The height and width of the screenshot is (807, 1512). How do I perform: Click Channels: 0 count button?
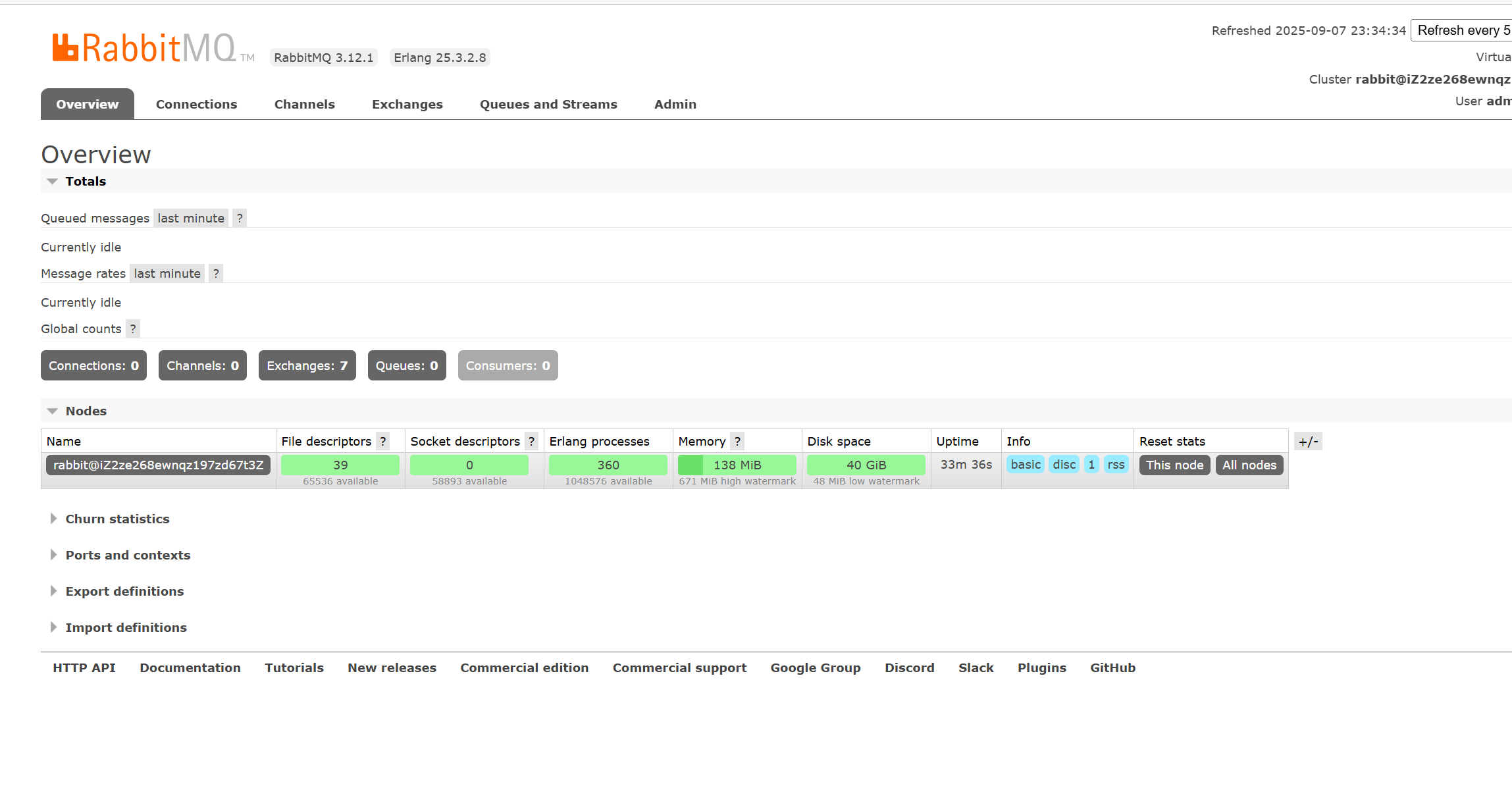pos(203,365)
